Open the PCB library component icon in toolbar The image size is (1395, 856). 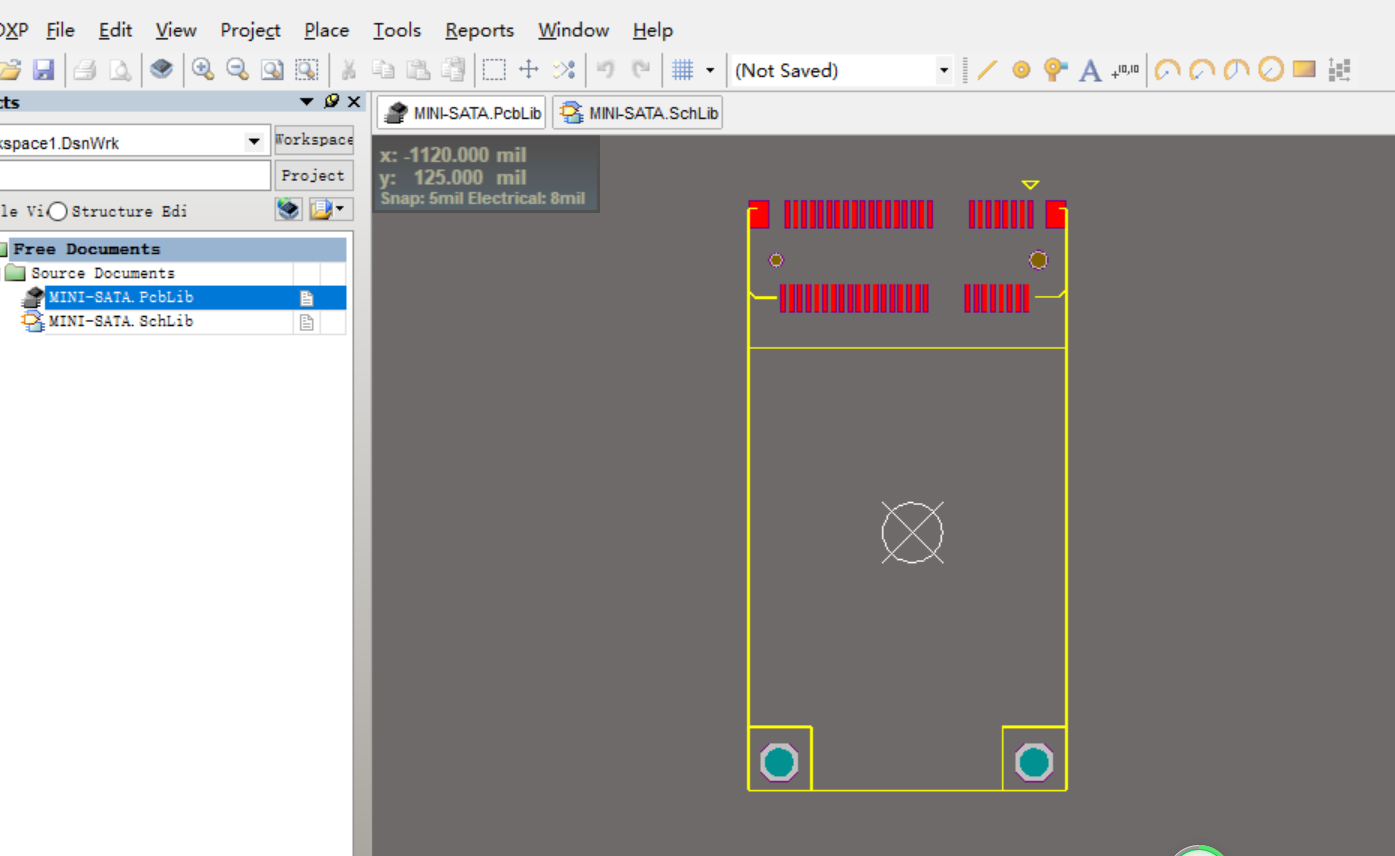pyautogui.click(x=161, y=70)
